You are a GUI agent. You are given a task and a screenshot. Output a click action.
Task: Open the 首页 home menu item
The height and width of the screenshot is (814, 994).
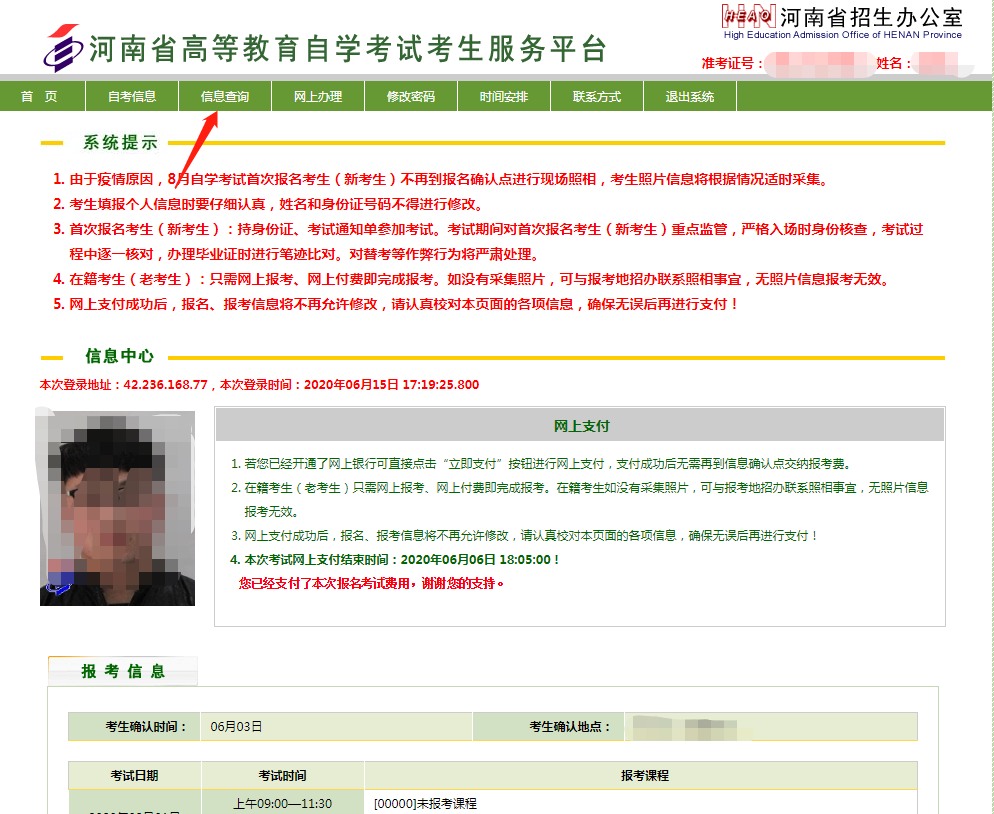pyautogui.click(x=39, y=97)
